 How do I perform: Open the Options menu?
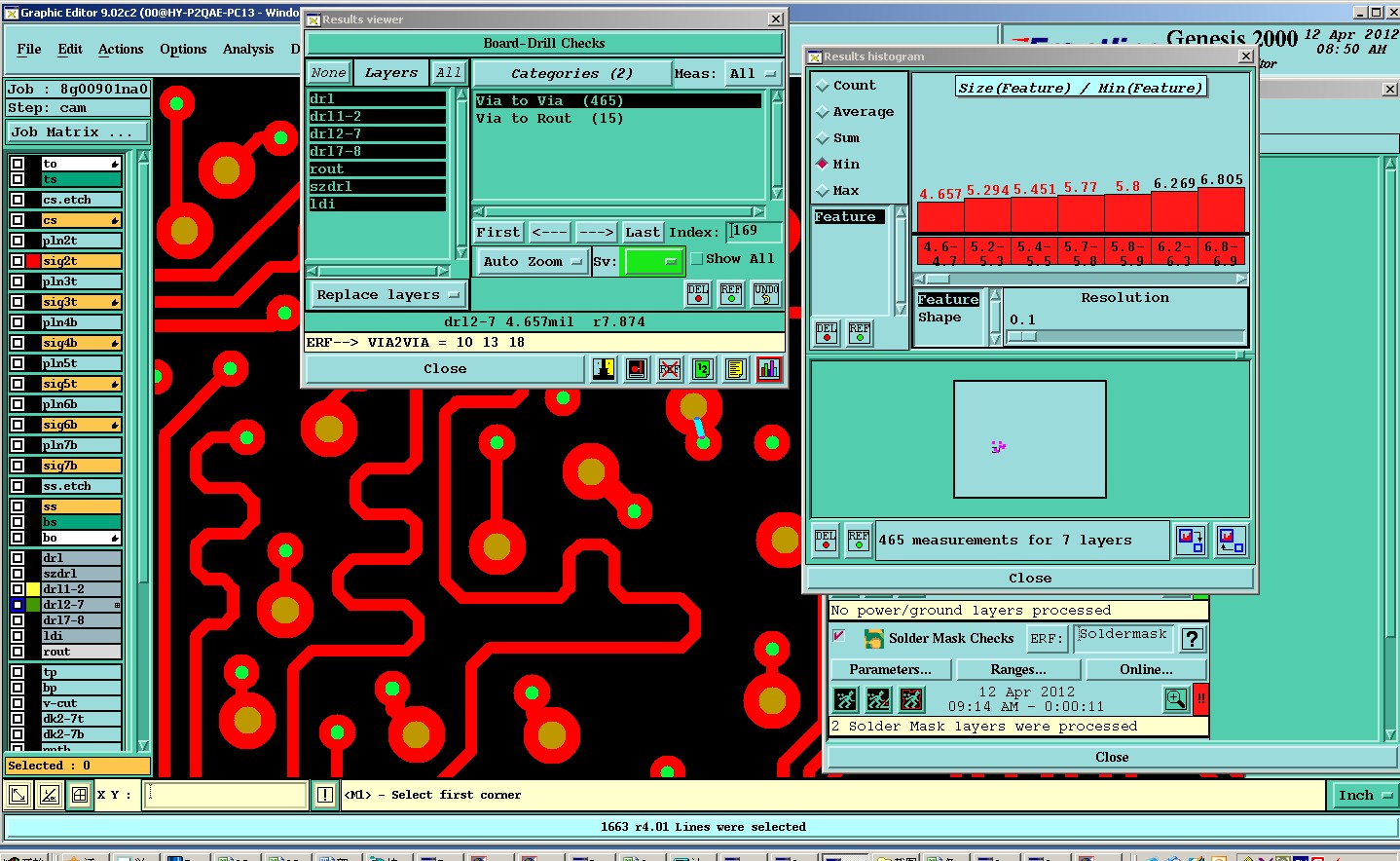[183, 49]
